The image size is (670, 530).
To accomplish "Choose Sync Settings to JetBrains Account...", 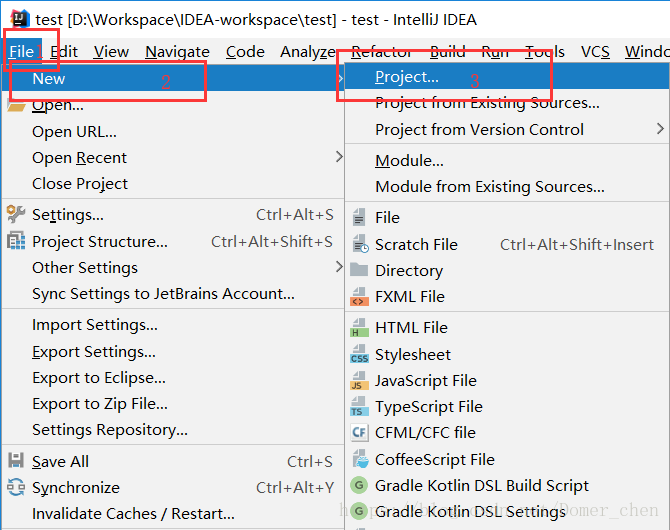I will coord(173,294).
